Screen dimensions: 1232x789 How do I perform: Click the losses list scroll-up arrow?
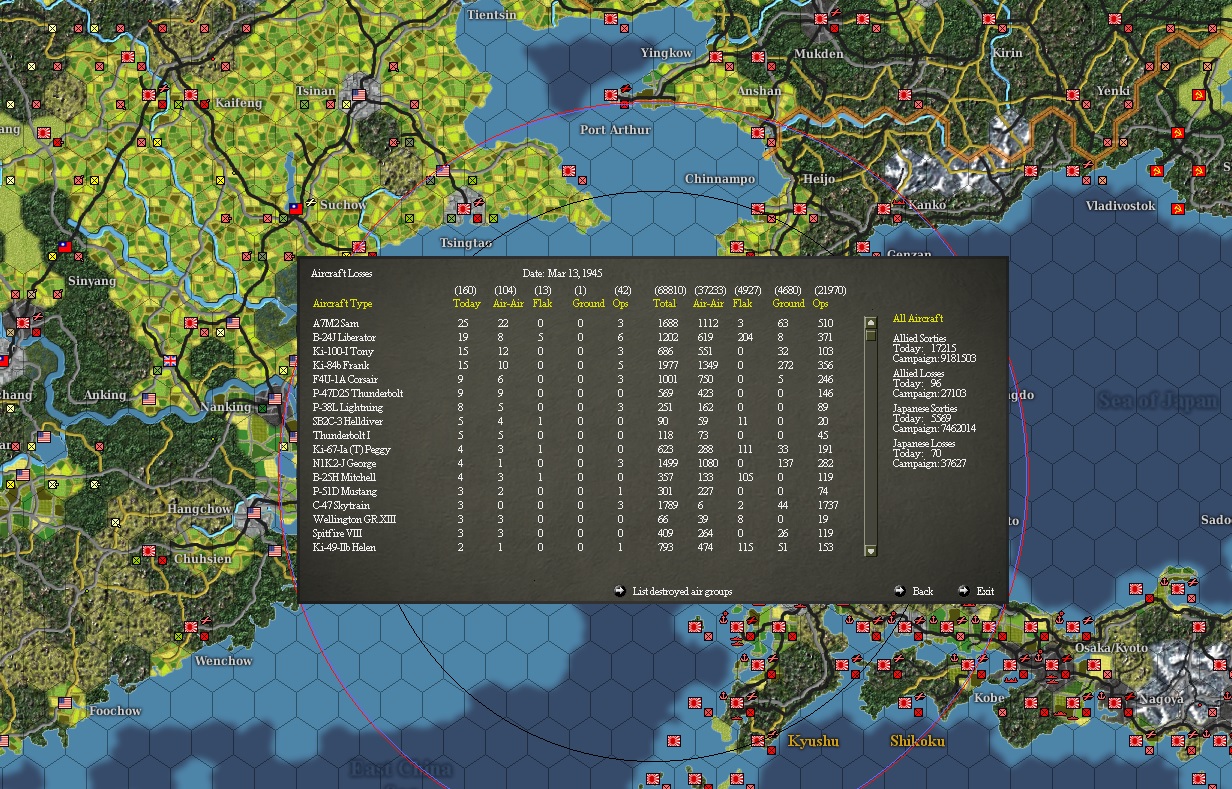click(870, 323)
